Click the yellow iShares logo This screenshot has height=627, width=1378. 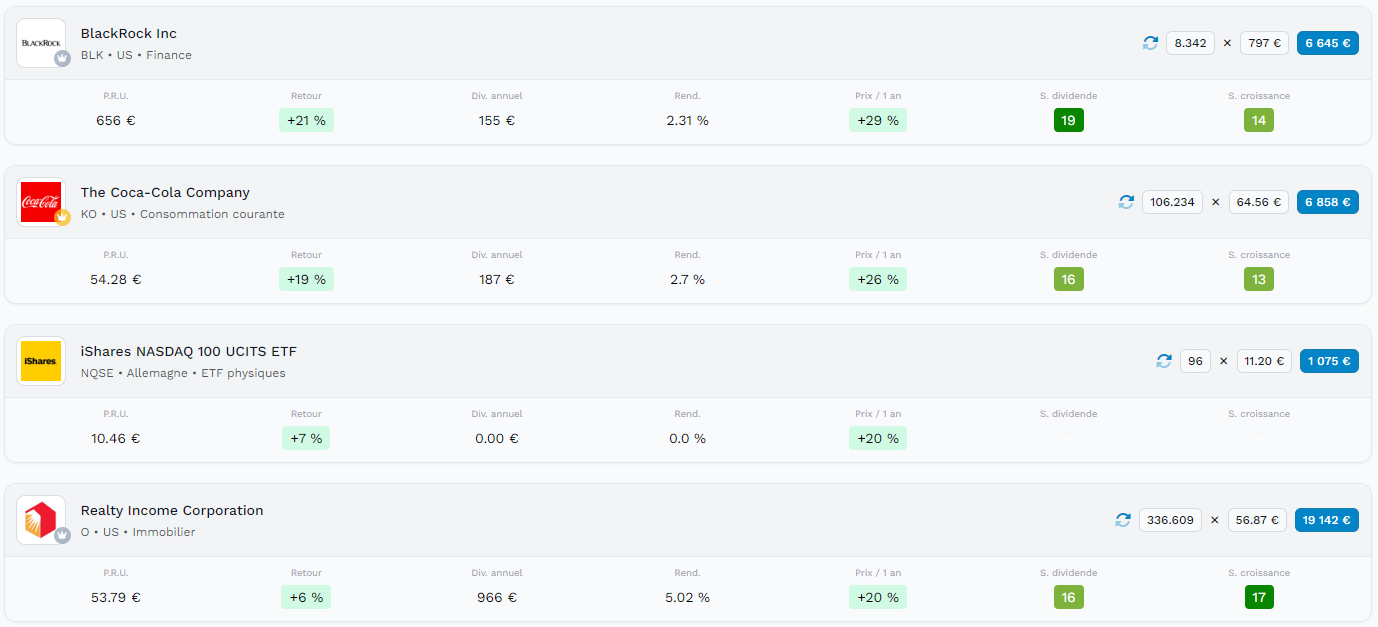[x=41, y=361]
